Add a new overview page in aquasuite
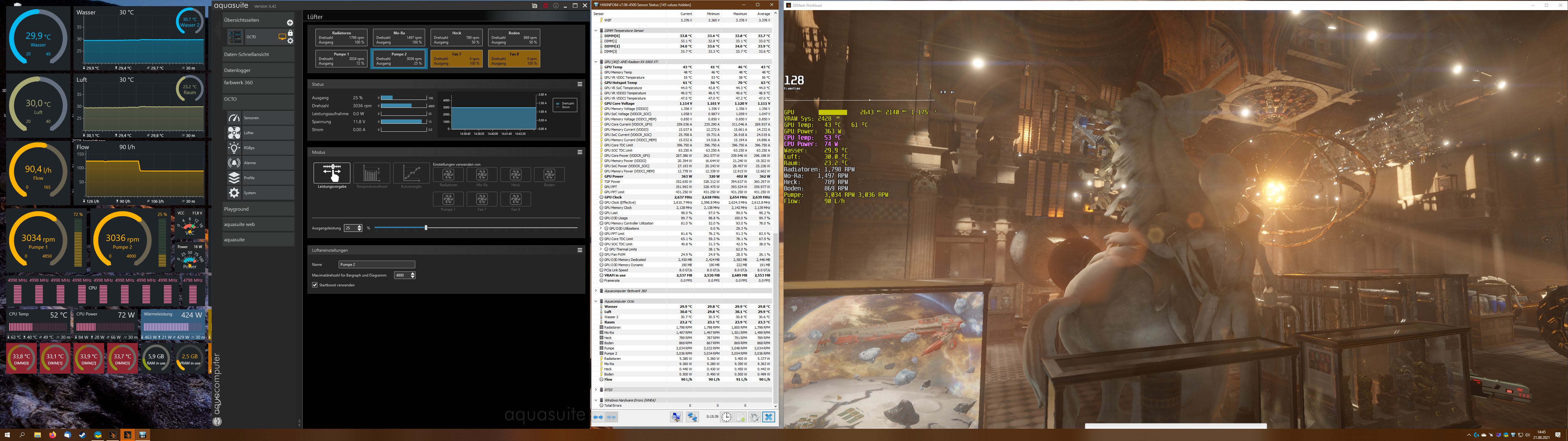Image resolution: width=1568 pixels, height=441 pixels. [x=290, y=22]
